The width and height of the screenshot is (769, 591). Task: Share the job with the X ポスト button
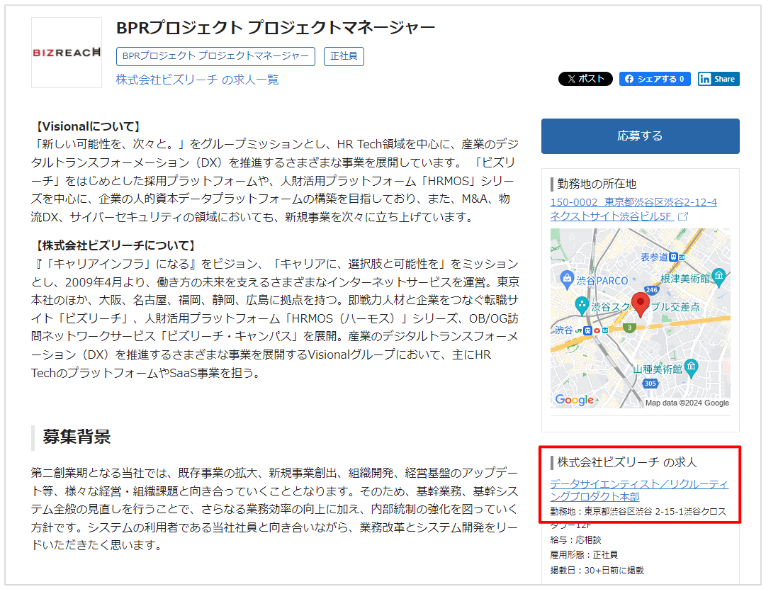click(585, 79)
